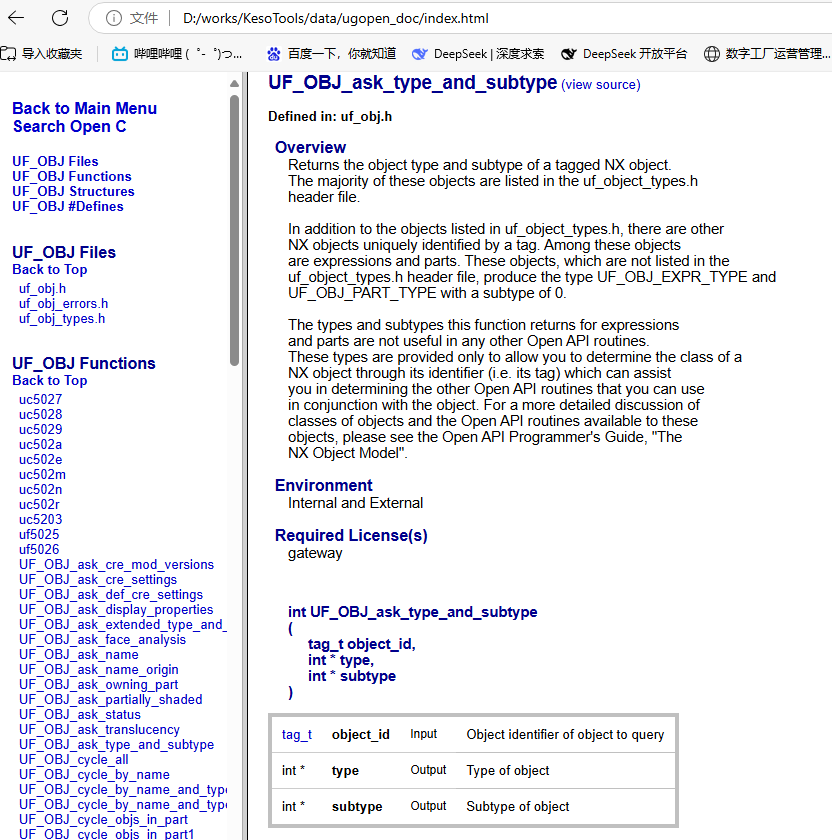This screenshot has height=840, width=832.
Task: Open UF_OBJ_ask_type_and_subtype sidebar link
Action: tap(116, 745)
